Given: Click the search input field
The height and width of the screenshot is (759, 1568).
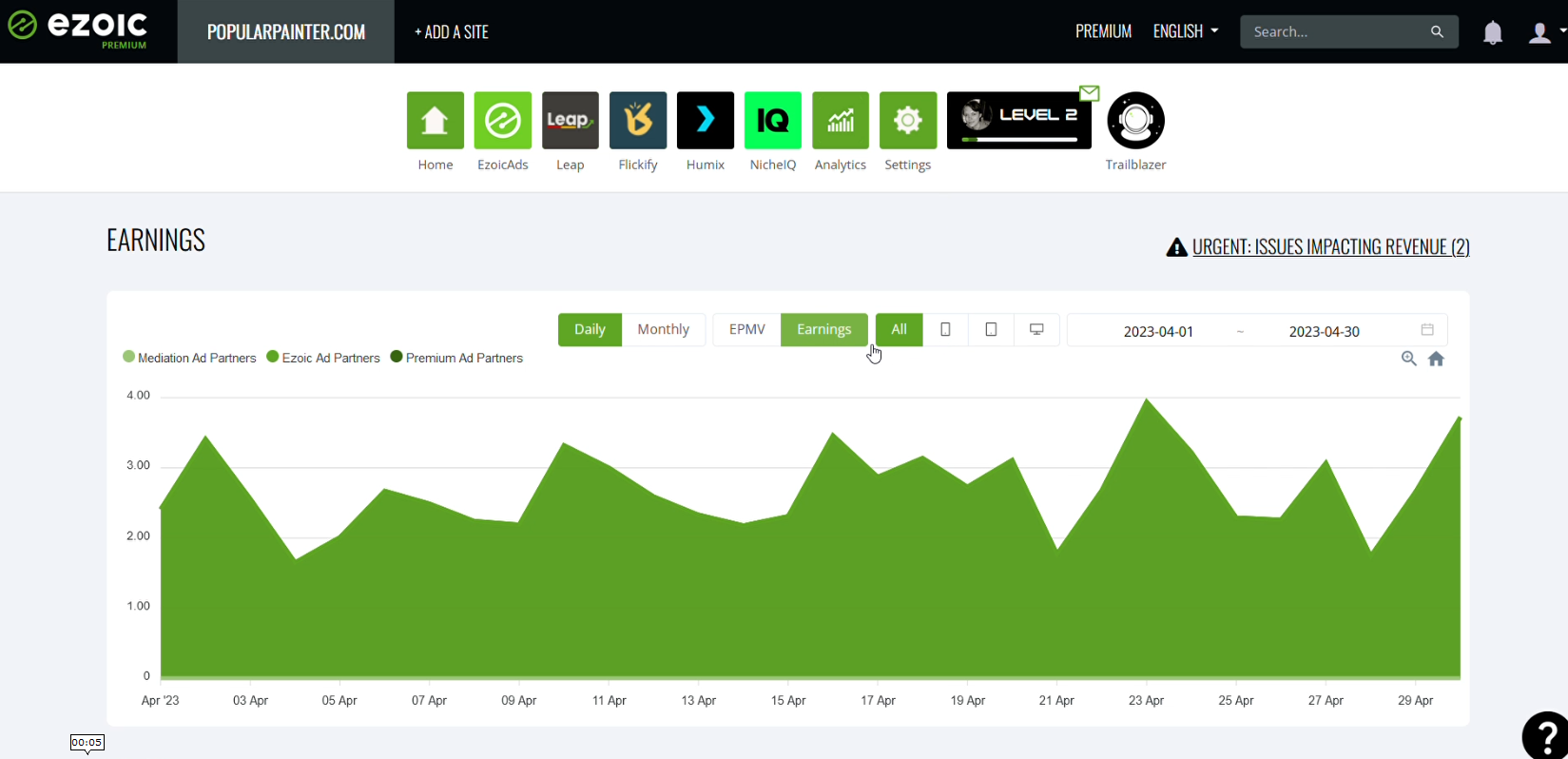Looking at the screenshot, I should tap(1336, 31).
